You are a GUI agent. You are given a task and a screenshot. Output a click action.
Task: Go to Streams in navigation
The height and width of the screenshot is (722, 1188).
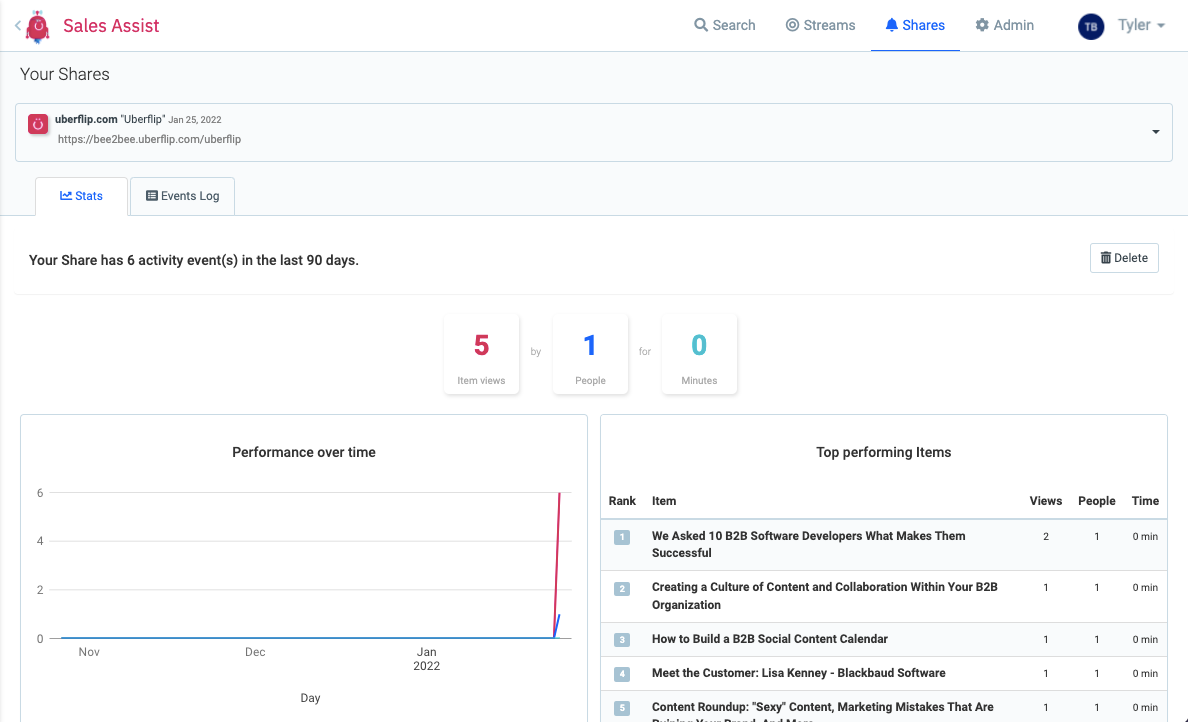point(820,25)
